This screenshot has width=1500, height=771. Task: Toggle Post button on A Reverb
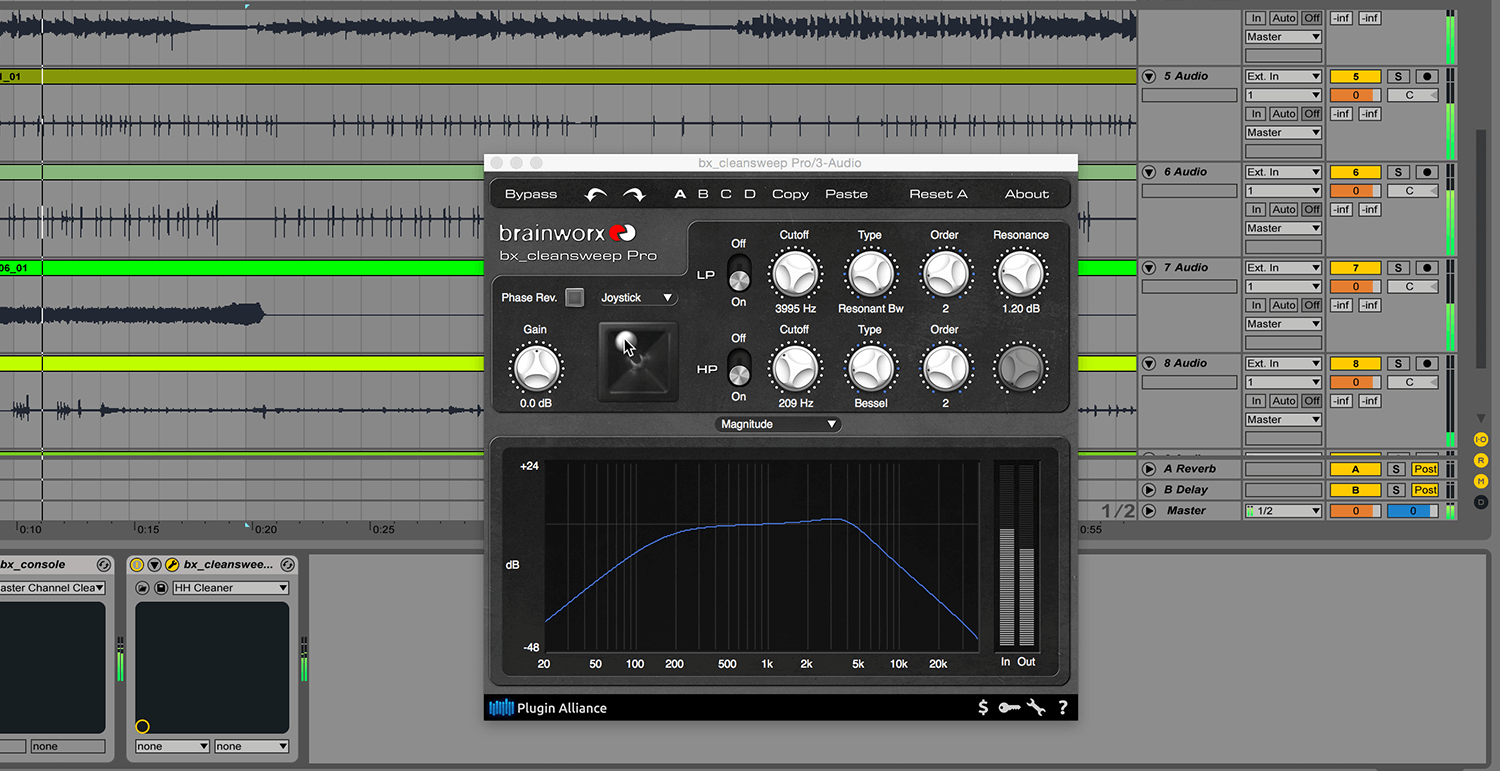tap(1425, 469)
